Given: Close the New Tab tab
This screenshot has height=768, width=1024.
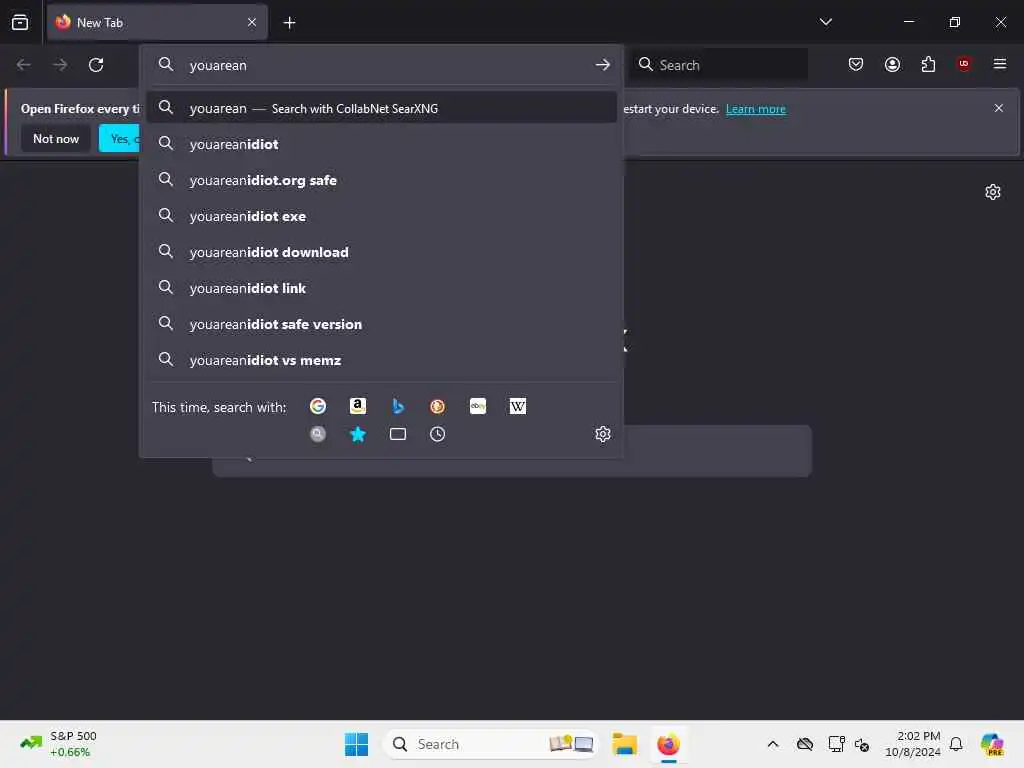Looking at the screenshot, I should click(x=252, y=22).
